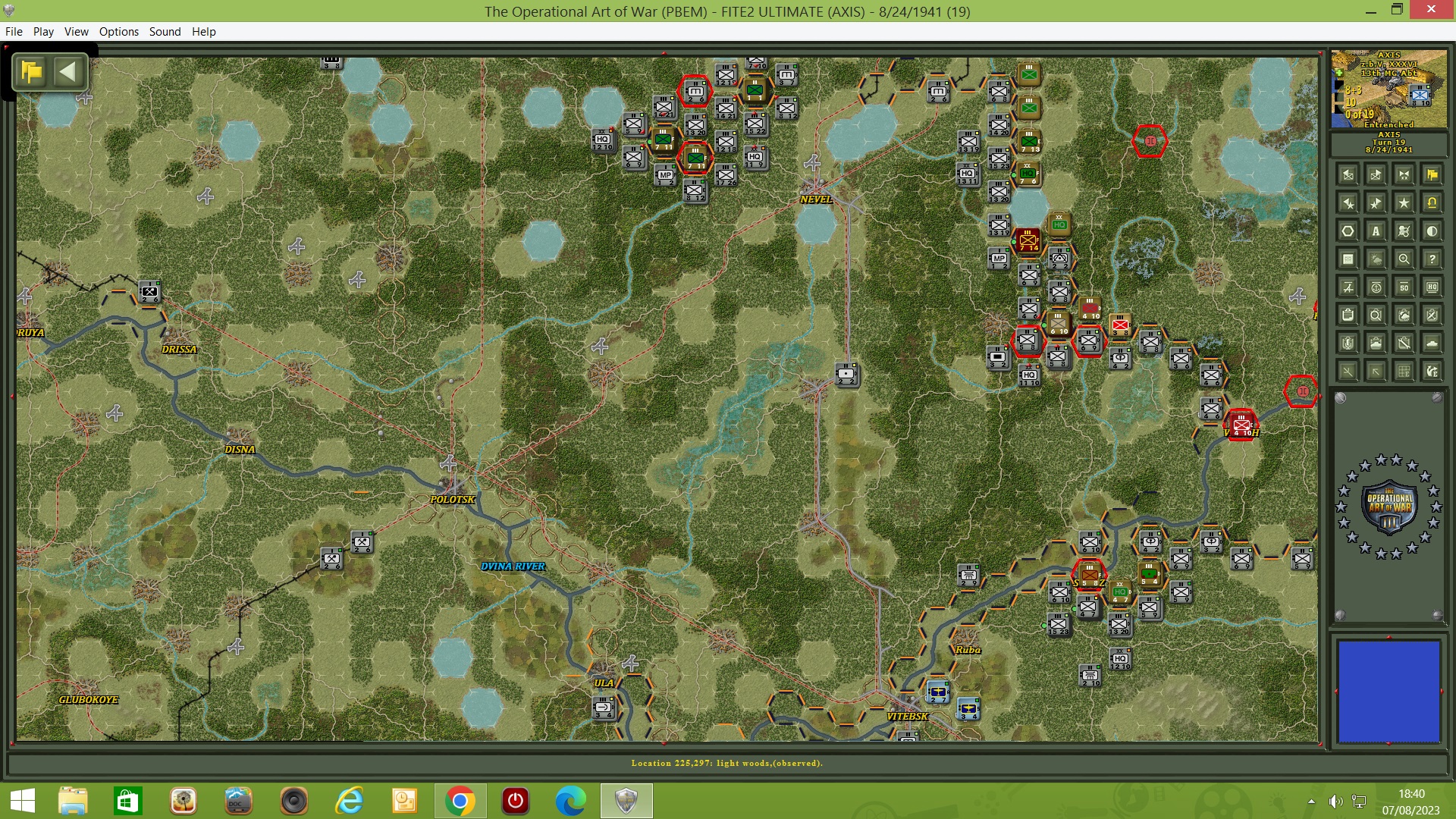This screenshot has width=1456, height=819.
Task: Open the clipboard with magnifier icon
Action: [x=1376, y=315]
